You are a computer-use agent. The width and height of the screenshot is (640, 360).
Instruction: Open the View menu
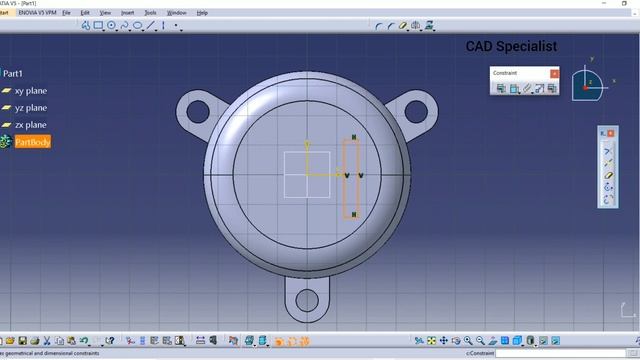coord(105,13)
